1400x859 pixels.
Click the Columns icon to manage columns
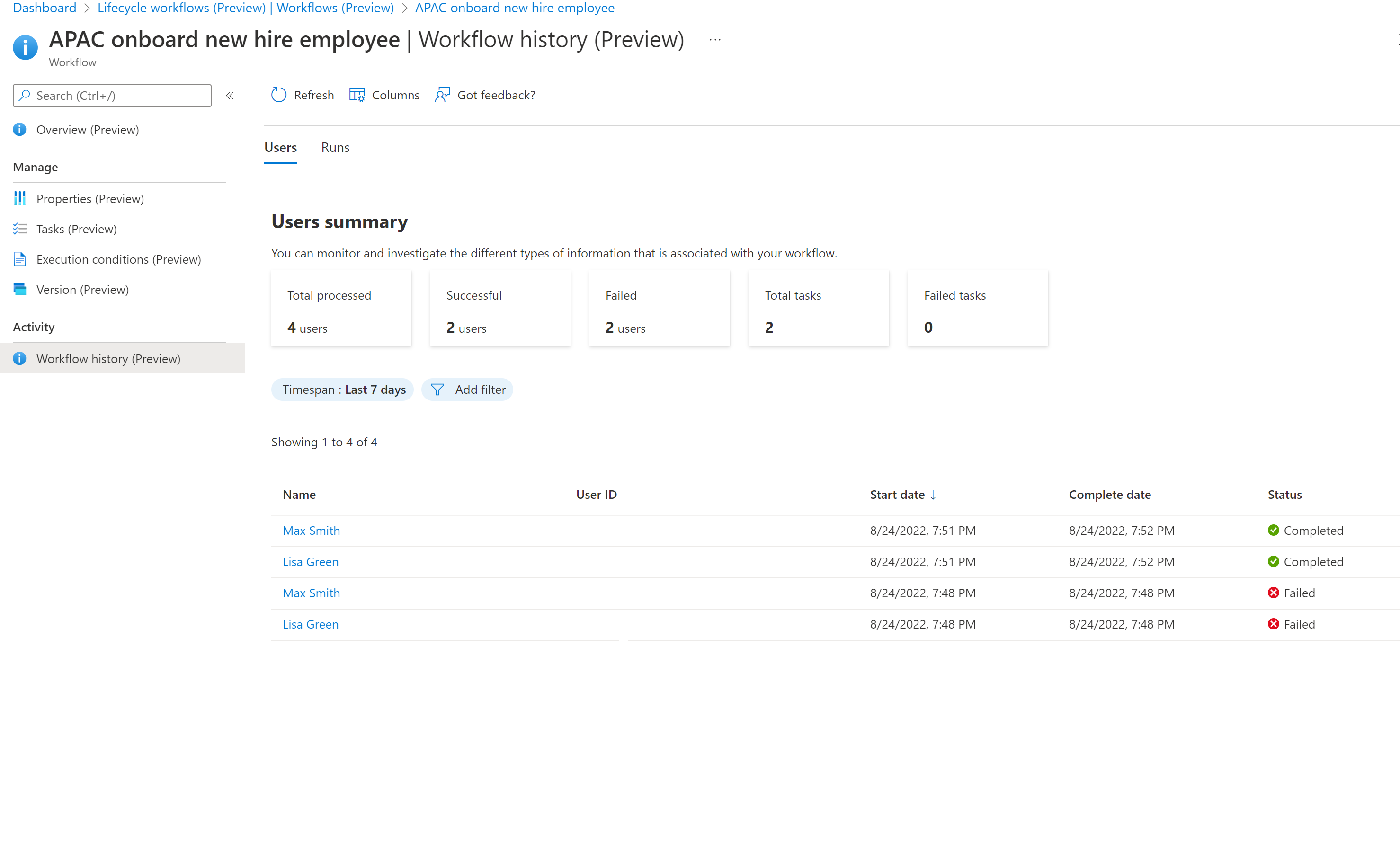pos(358,95)
